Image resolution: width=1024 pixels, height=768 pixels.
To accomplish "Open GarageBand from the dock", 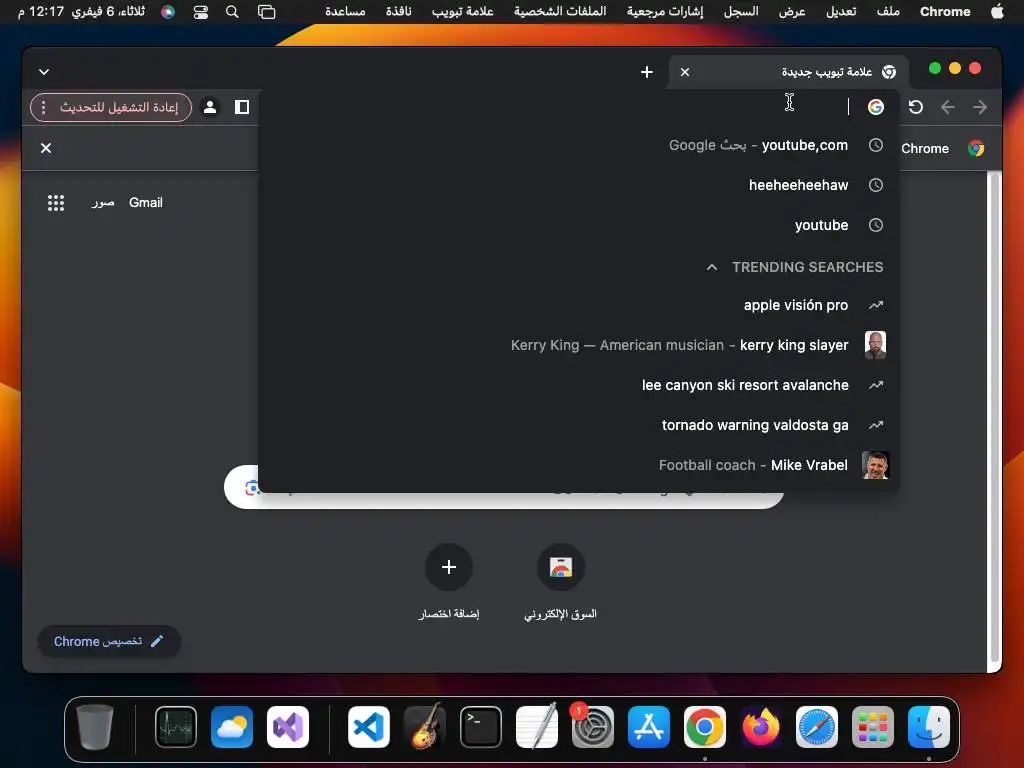I will [x=424, y=727].
